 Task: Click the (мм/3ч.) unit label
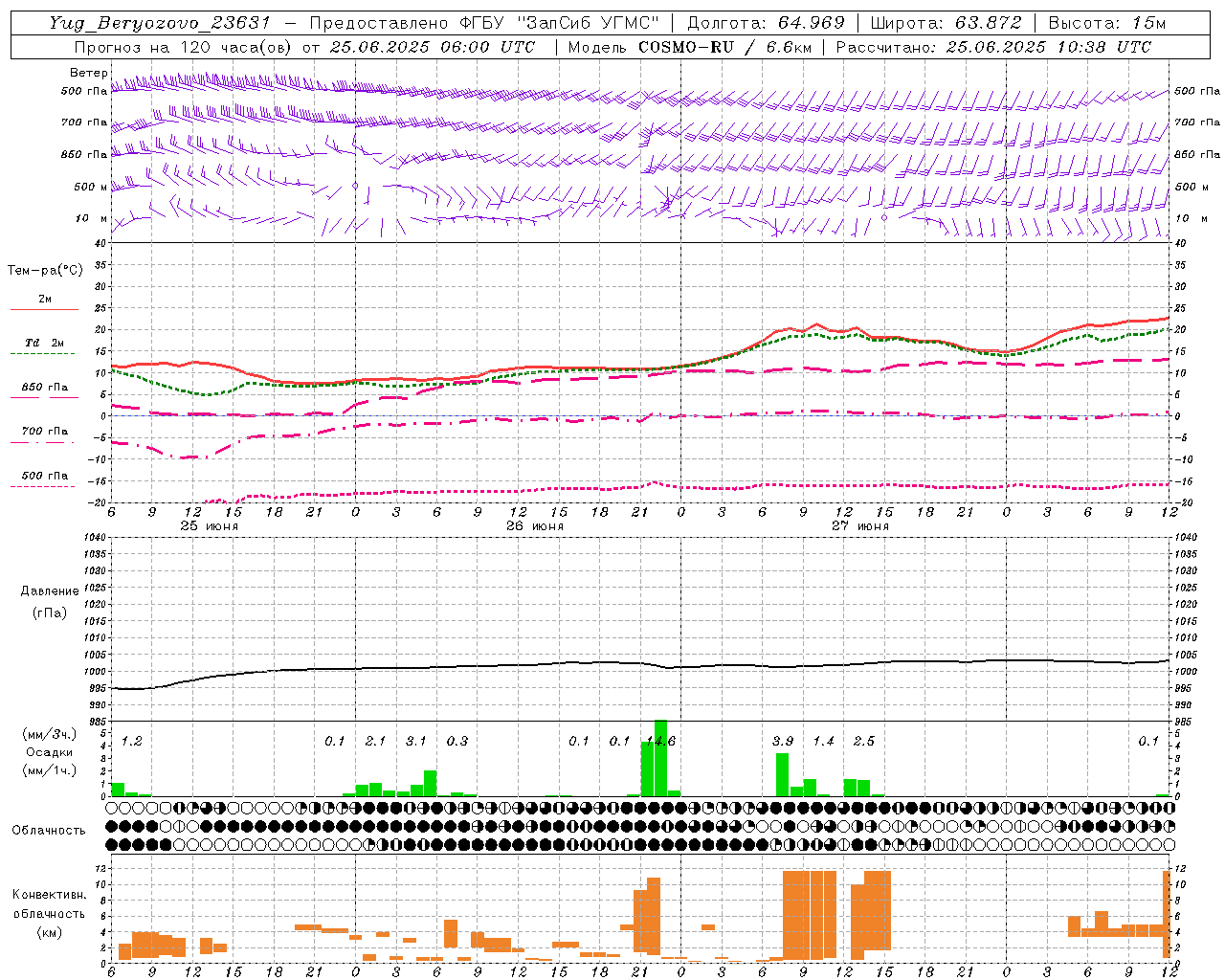[50, 734]
